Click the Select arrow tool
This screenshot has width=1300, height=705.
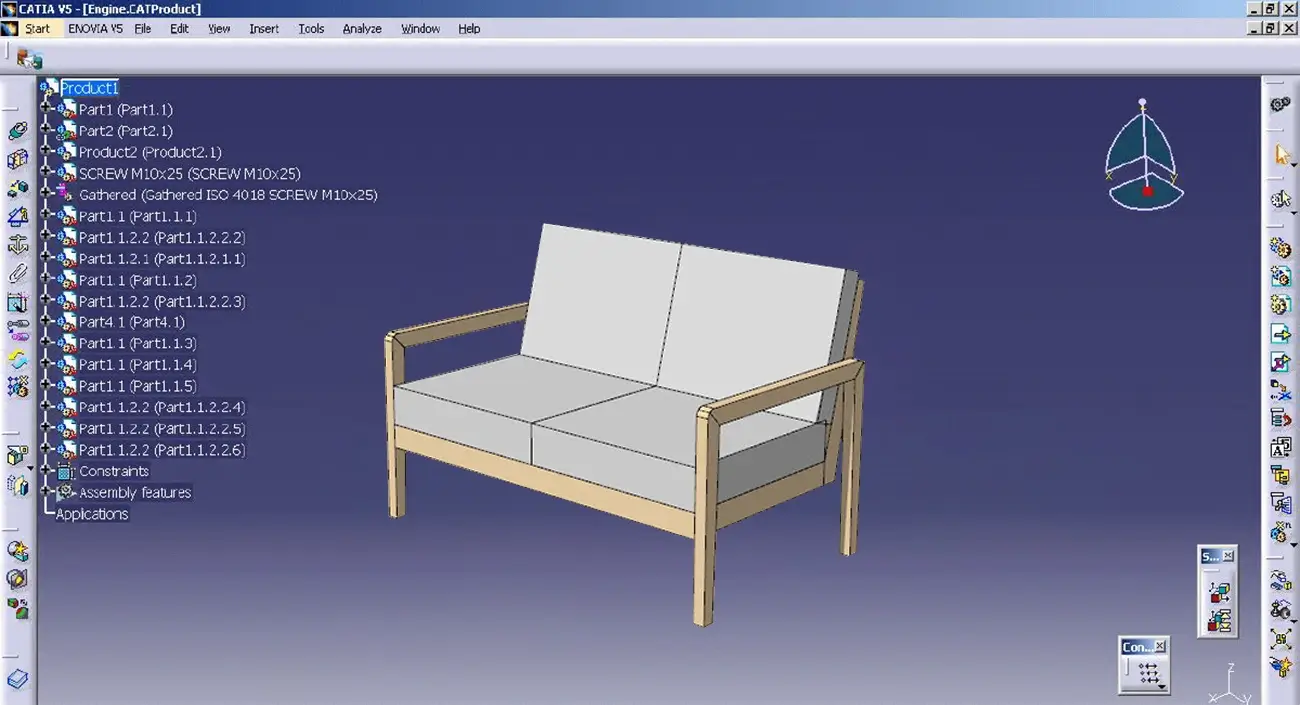[1281, 155]
